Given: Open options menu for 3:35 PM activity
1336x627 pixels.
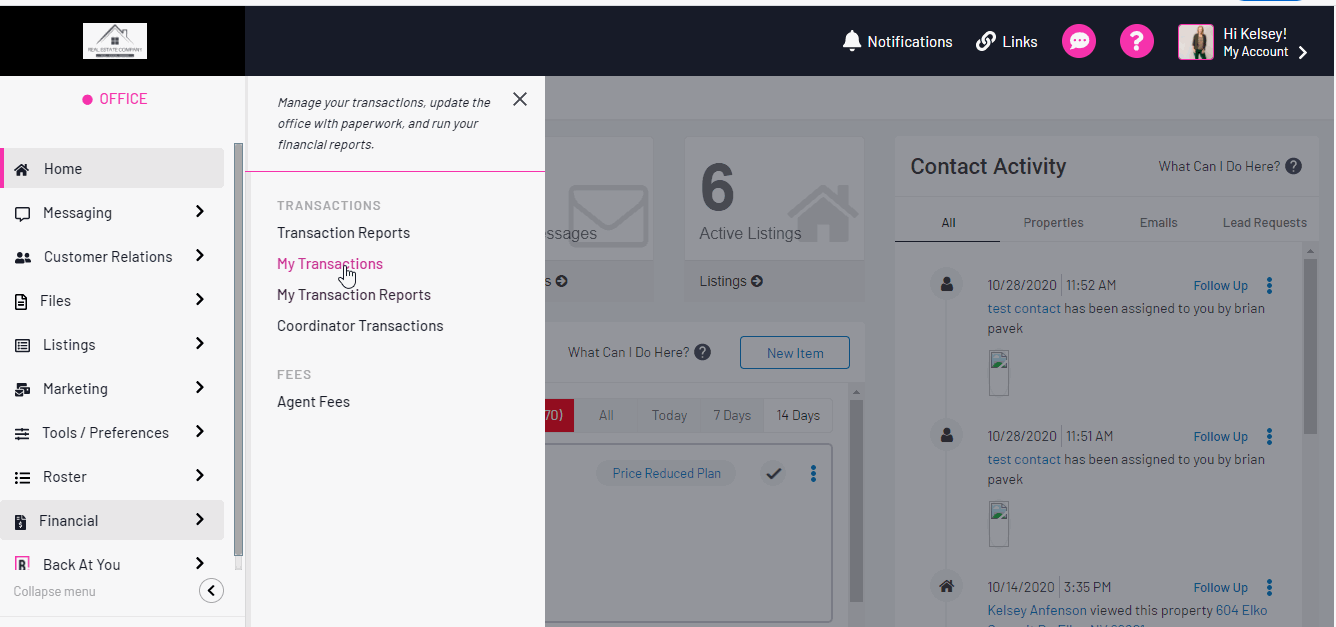Looking at the screenshot, I should coord(1269,588).
